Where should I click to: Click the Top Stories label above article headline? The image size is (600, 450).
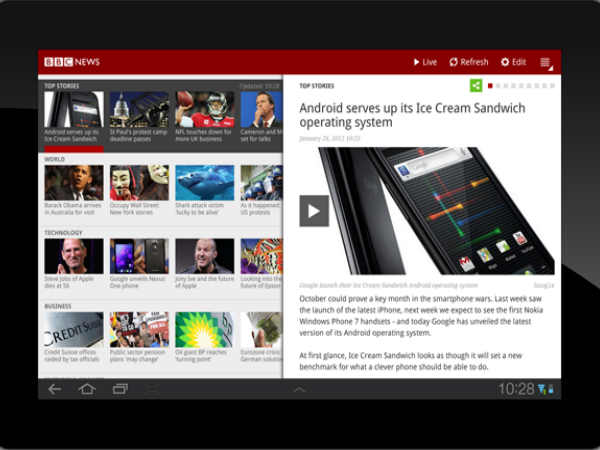pos(316,86)
